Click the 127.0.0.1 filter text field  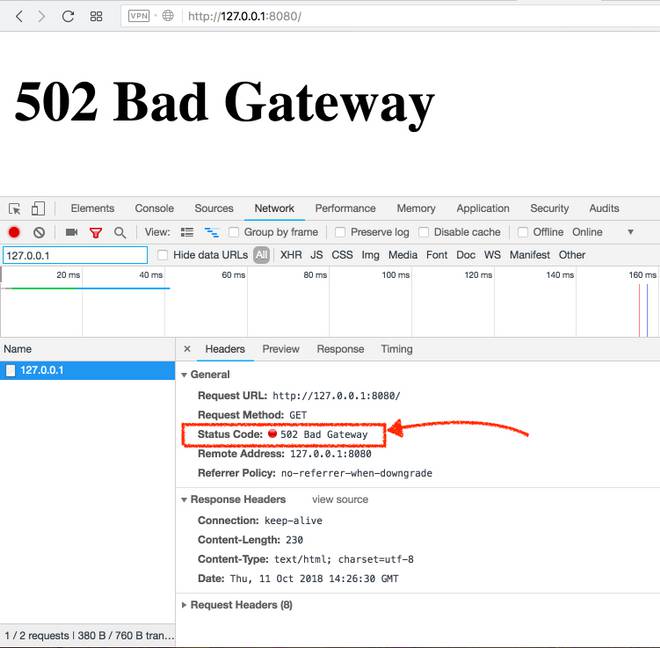(75, 255)
